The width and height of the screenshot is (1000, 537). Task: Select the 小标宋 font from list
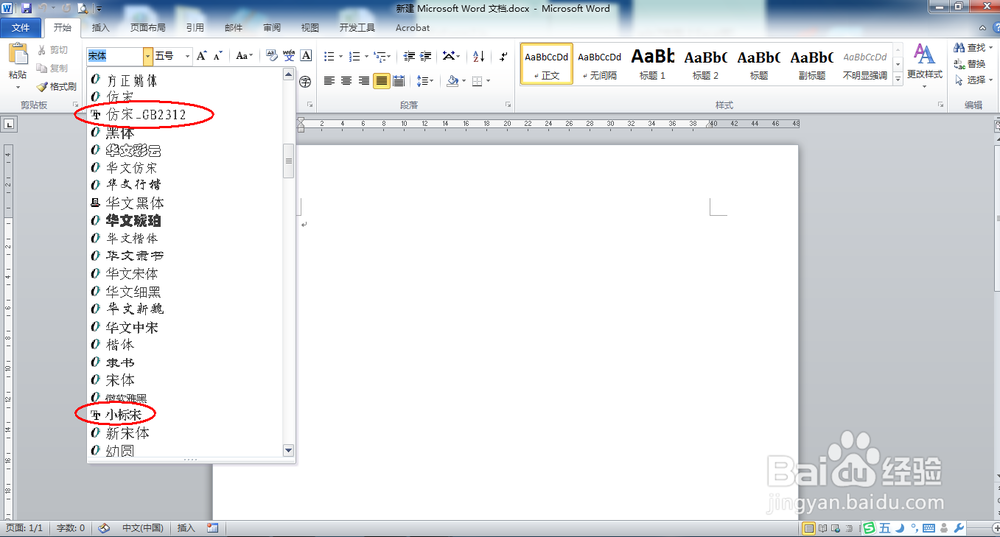click(185, 415)
